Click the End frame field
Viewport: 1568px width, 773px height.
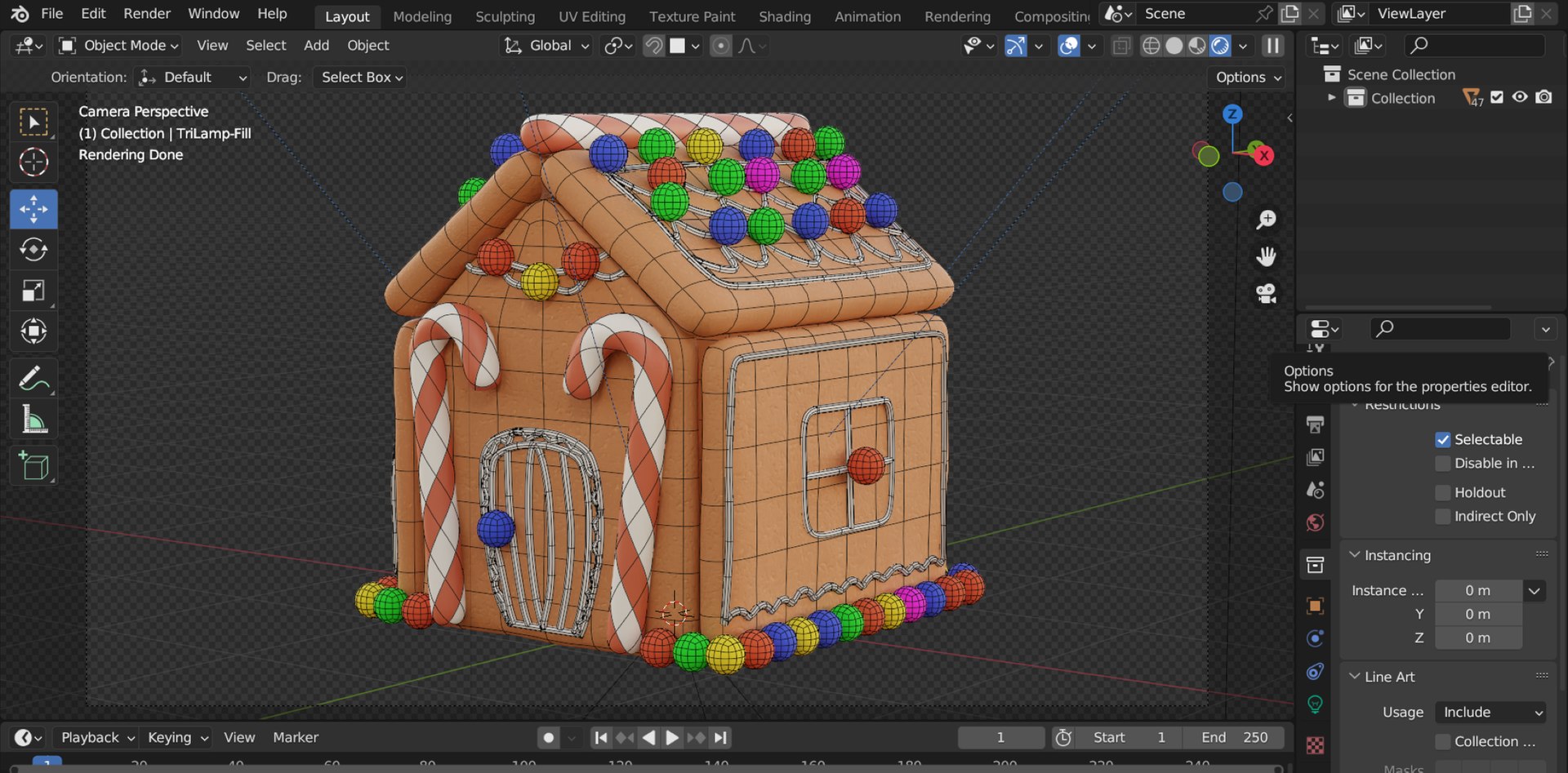pos(1234,737)
